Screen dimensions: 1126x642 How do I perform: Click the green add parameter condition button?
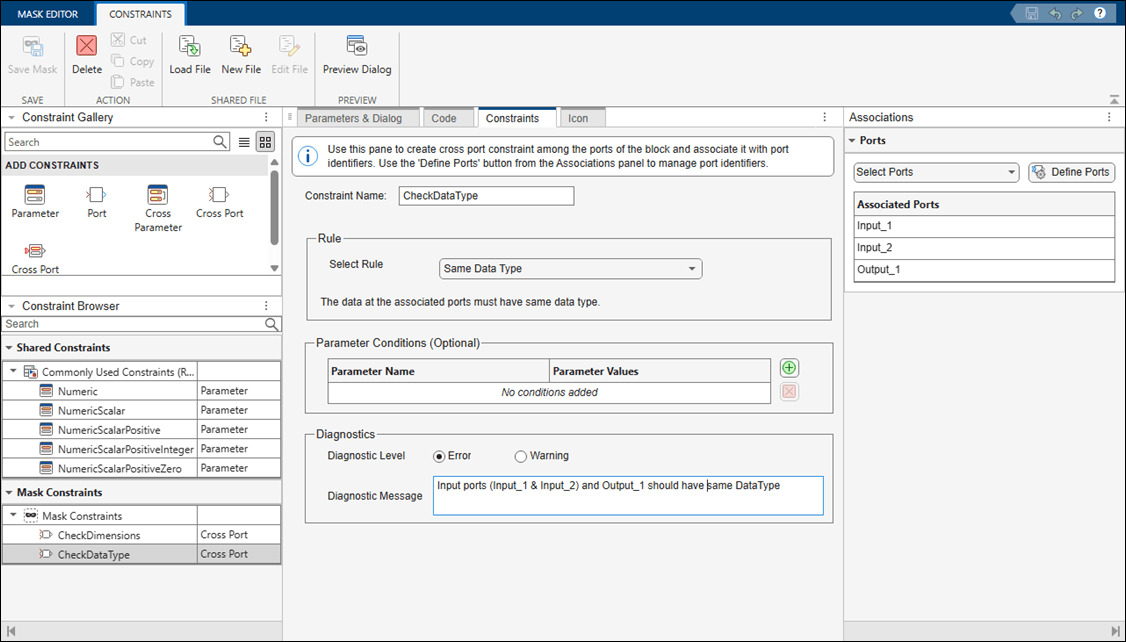[x=789, y=369]
